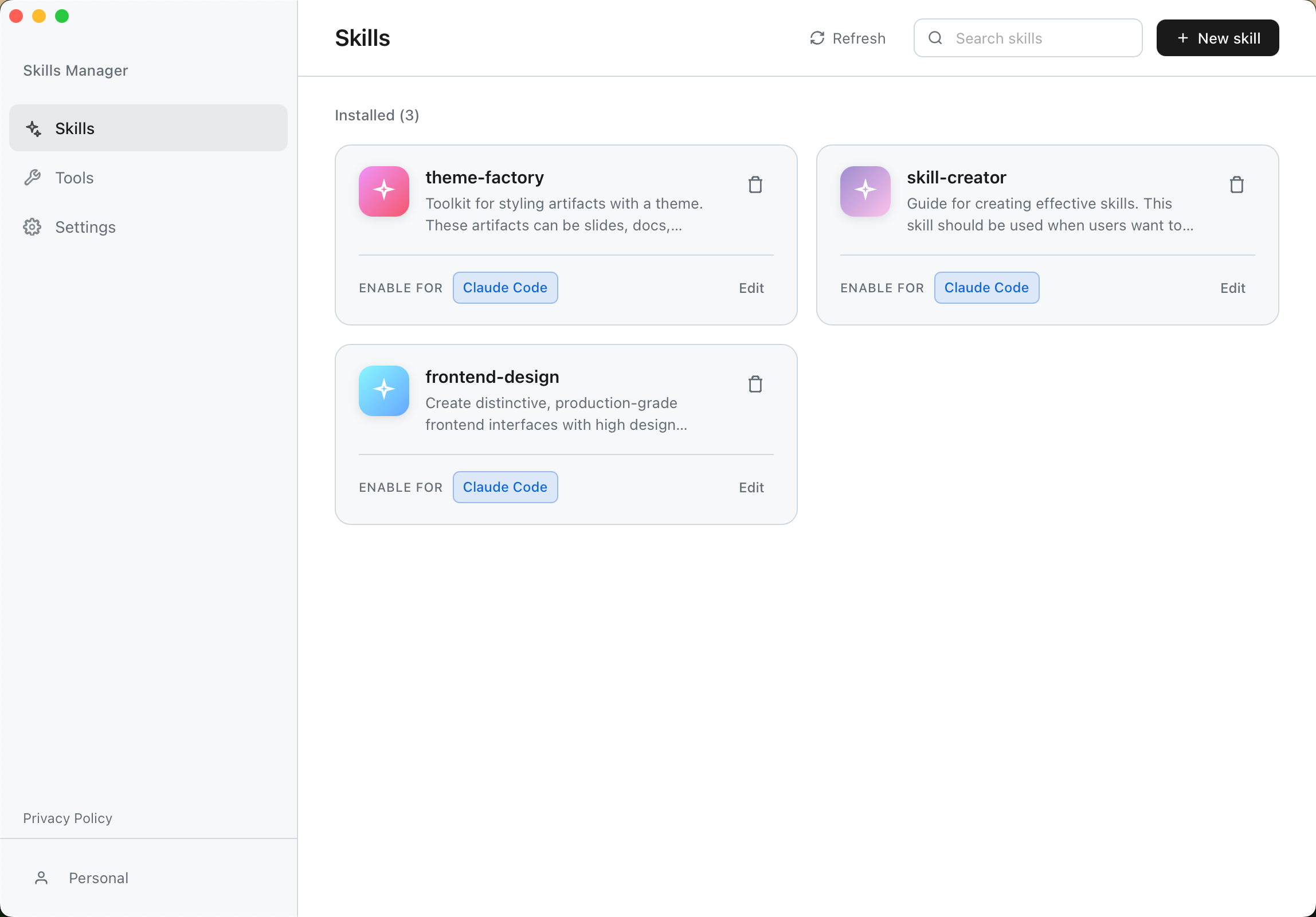Edit the skill-creator skill

[x=1233, y=288]
